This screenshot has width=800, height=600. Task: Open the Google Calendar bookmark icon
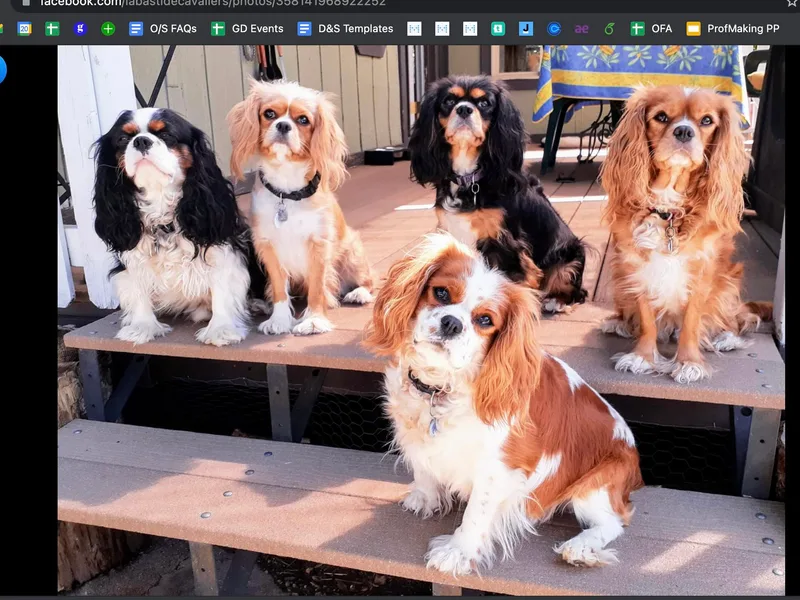[x=24, y=29]
